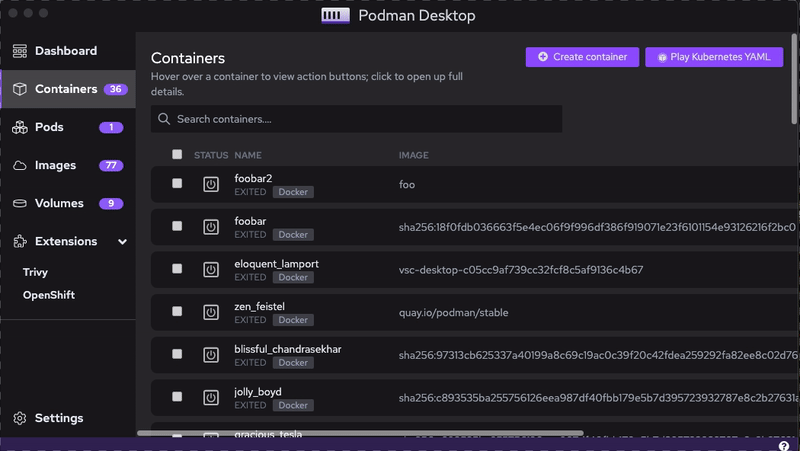This screenshot has height=451, width=800.
Task: Toggle the select all containers checkbox
Action: click(x=177, y=155)
